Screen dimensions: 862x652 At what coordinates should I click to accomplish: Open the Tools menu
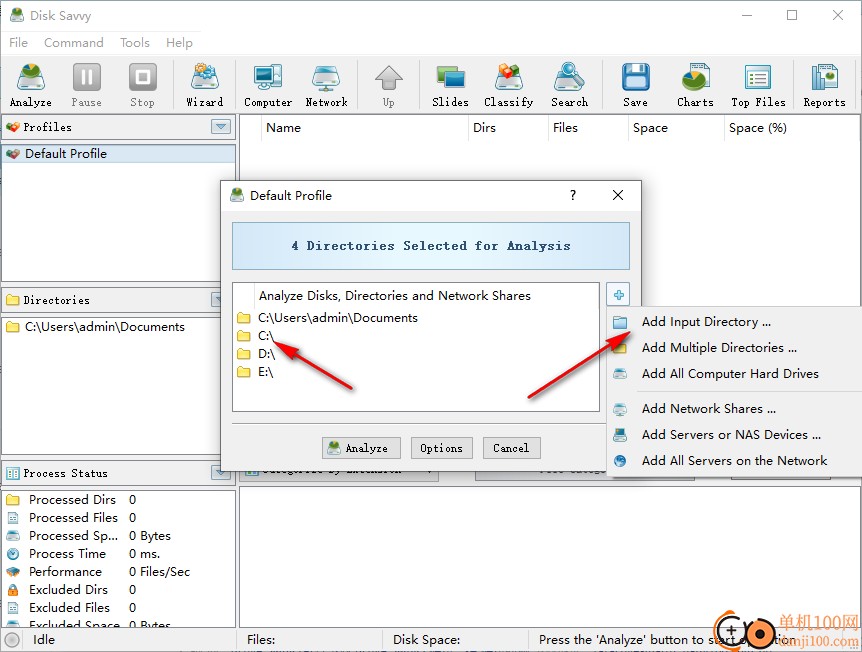(135, 42)
